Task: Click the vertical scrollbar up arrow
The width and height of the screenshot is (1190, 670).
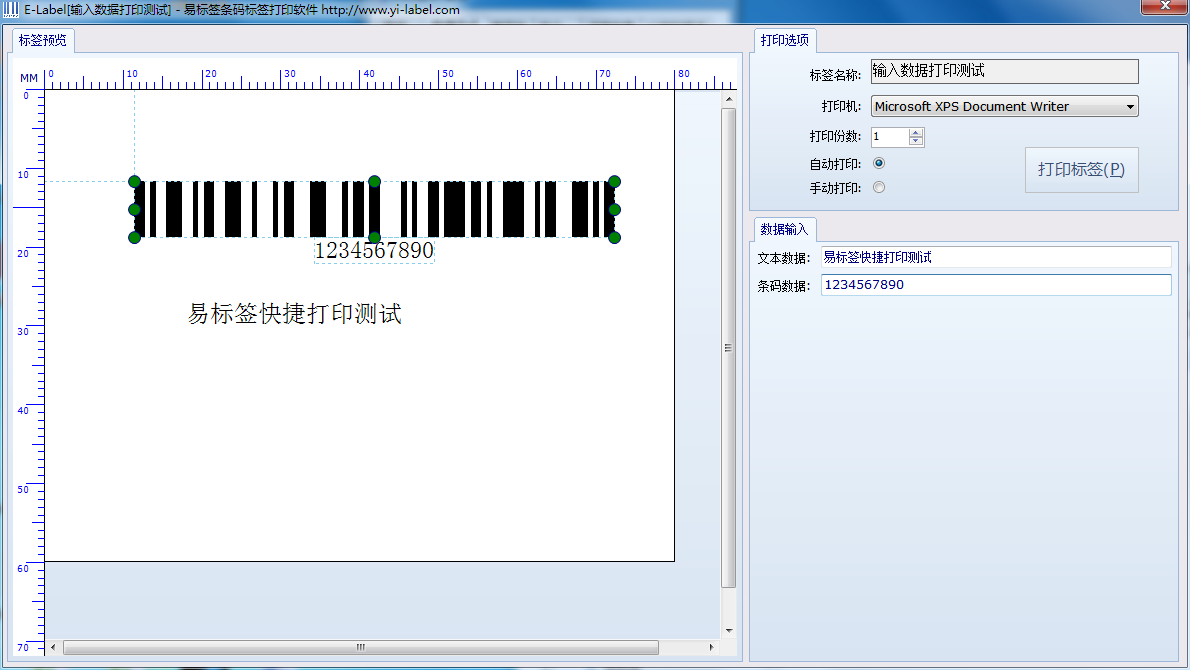Action: coord(729,99)
